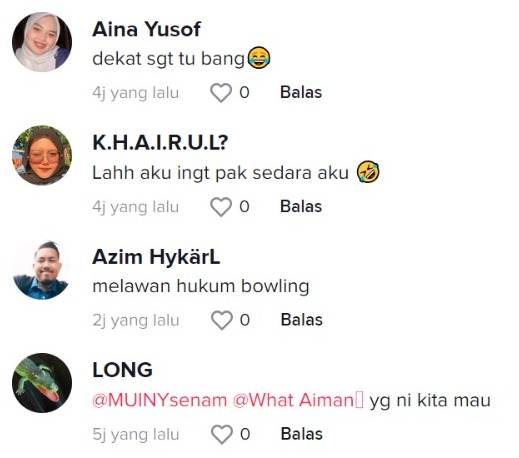Open Aina Yusof's profile picture

[42, 42]
